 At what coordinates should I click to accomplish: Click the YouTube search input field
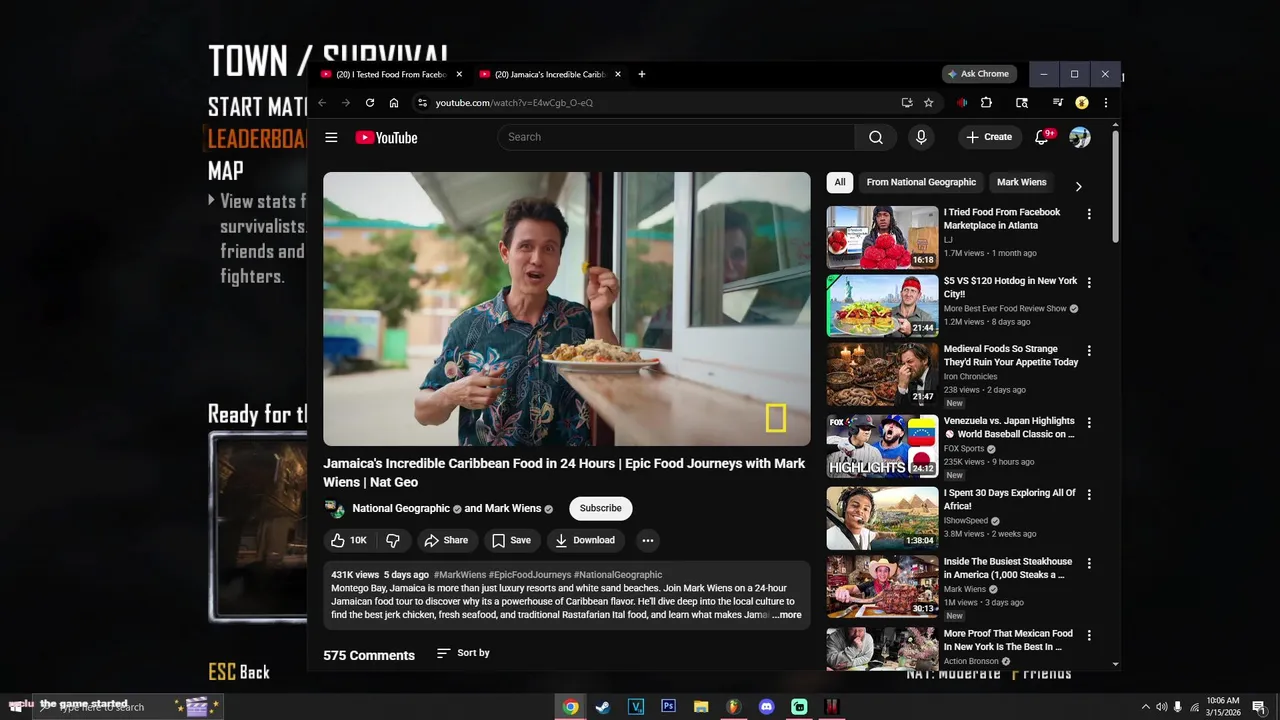pyautogui.click(x=676, y=137)
